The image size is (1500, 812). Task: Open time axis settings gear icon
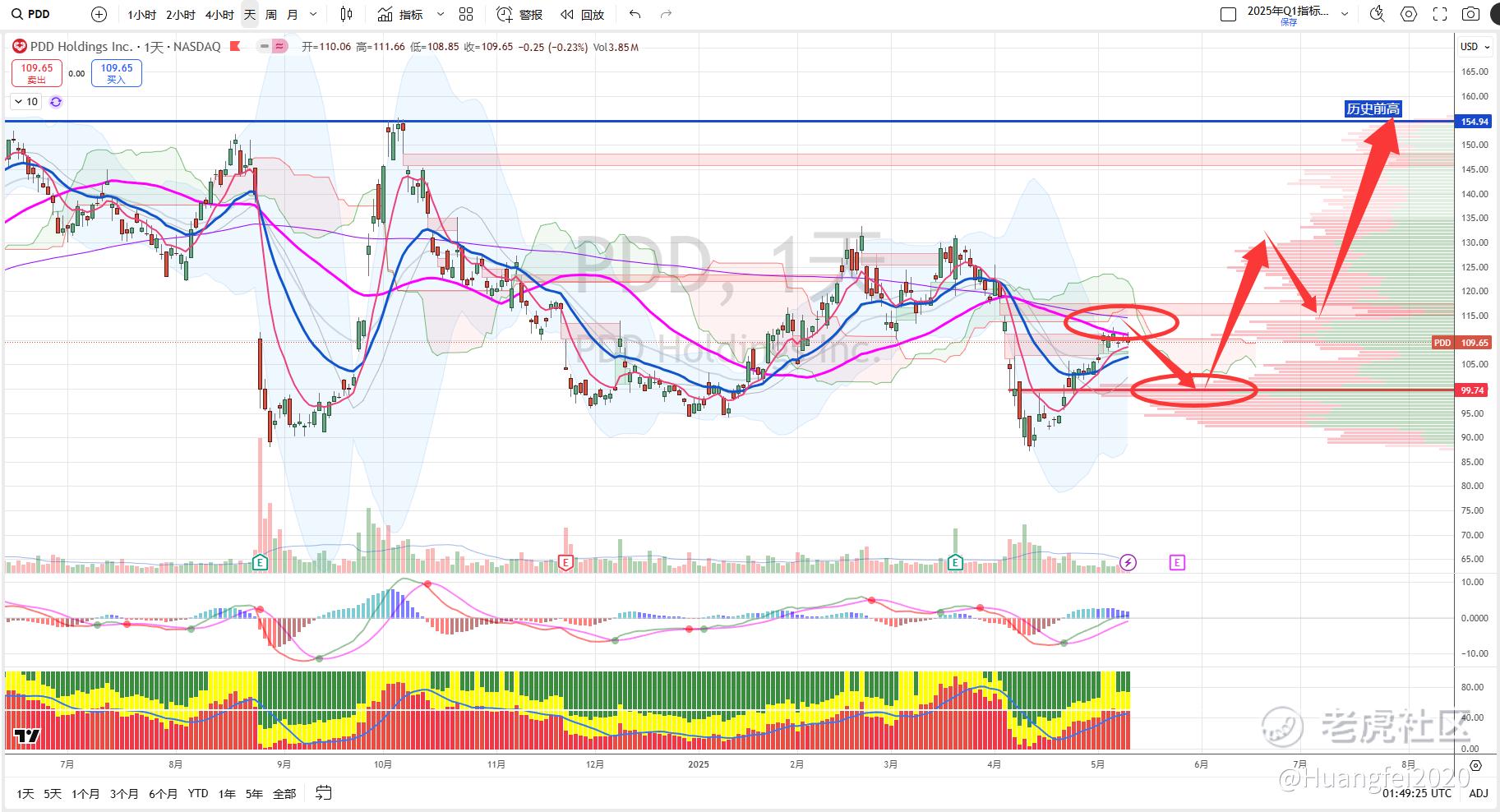(1476, 765)
